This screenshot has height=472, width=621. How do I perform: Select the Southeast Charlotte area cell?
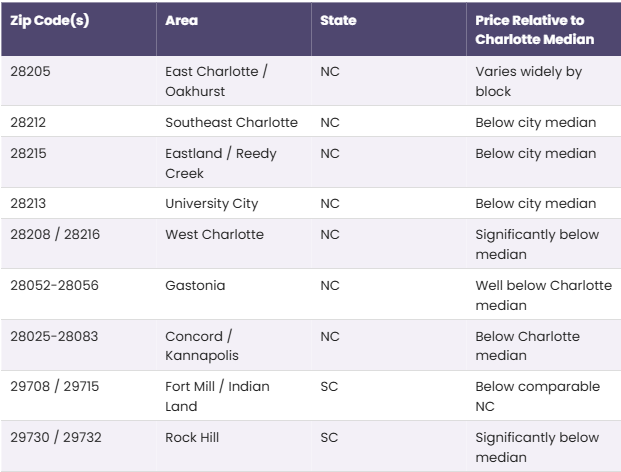click(x=231, y=122)
